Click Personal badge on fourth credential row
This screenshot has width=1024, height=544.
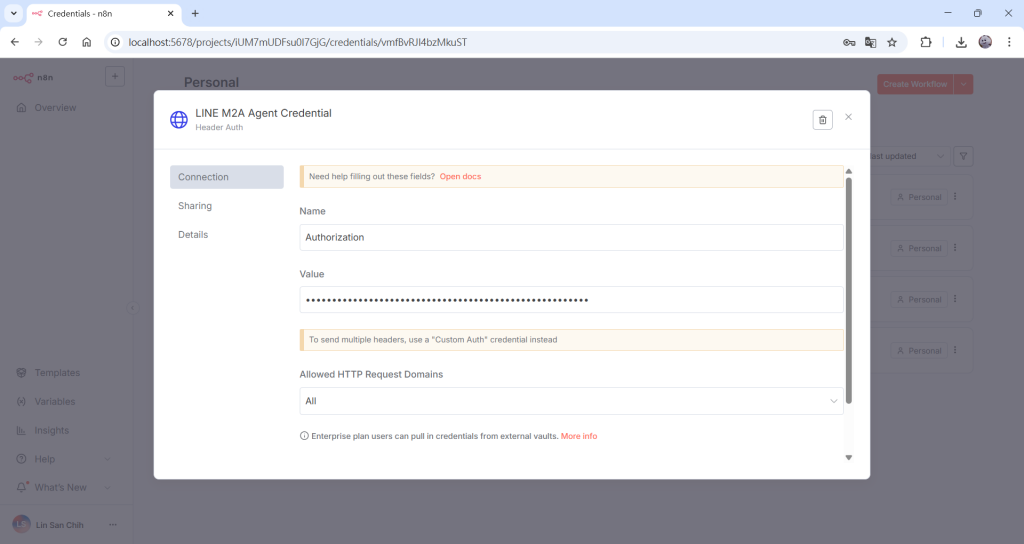coord(919,351)
